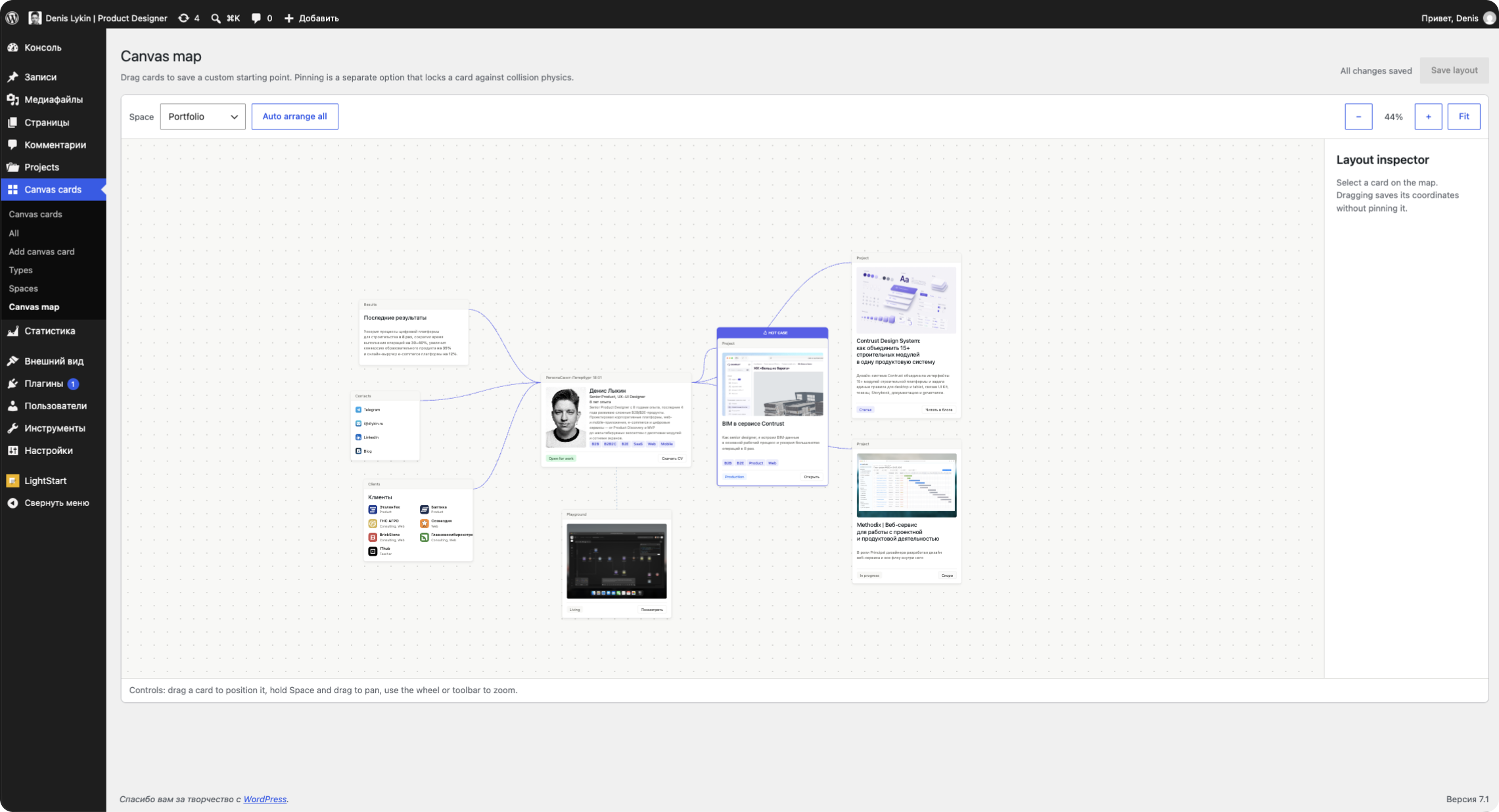Open the Добавить new content menu

point(311,18)
